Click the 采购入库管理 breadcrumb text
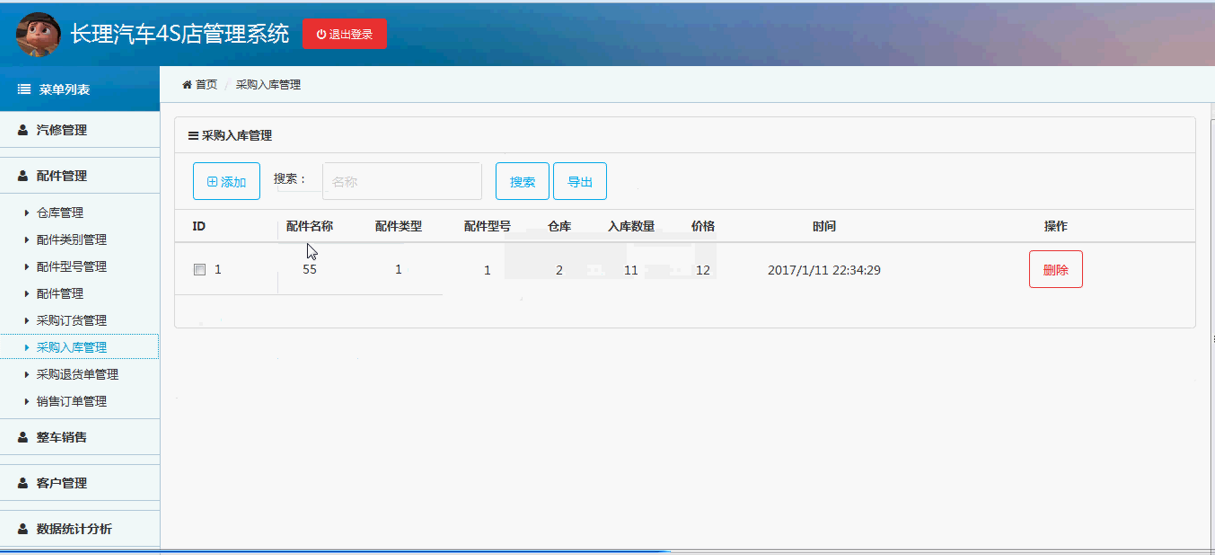The height and width of the screenshot is (555, 1215). 268,85
